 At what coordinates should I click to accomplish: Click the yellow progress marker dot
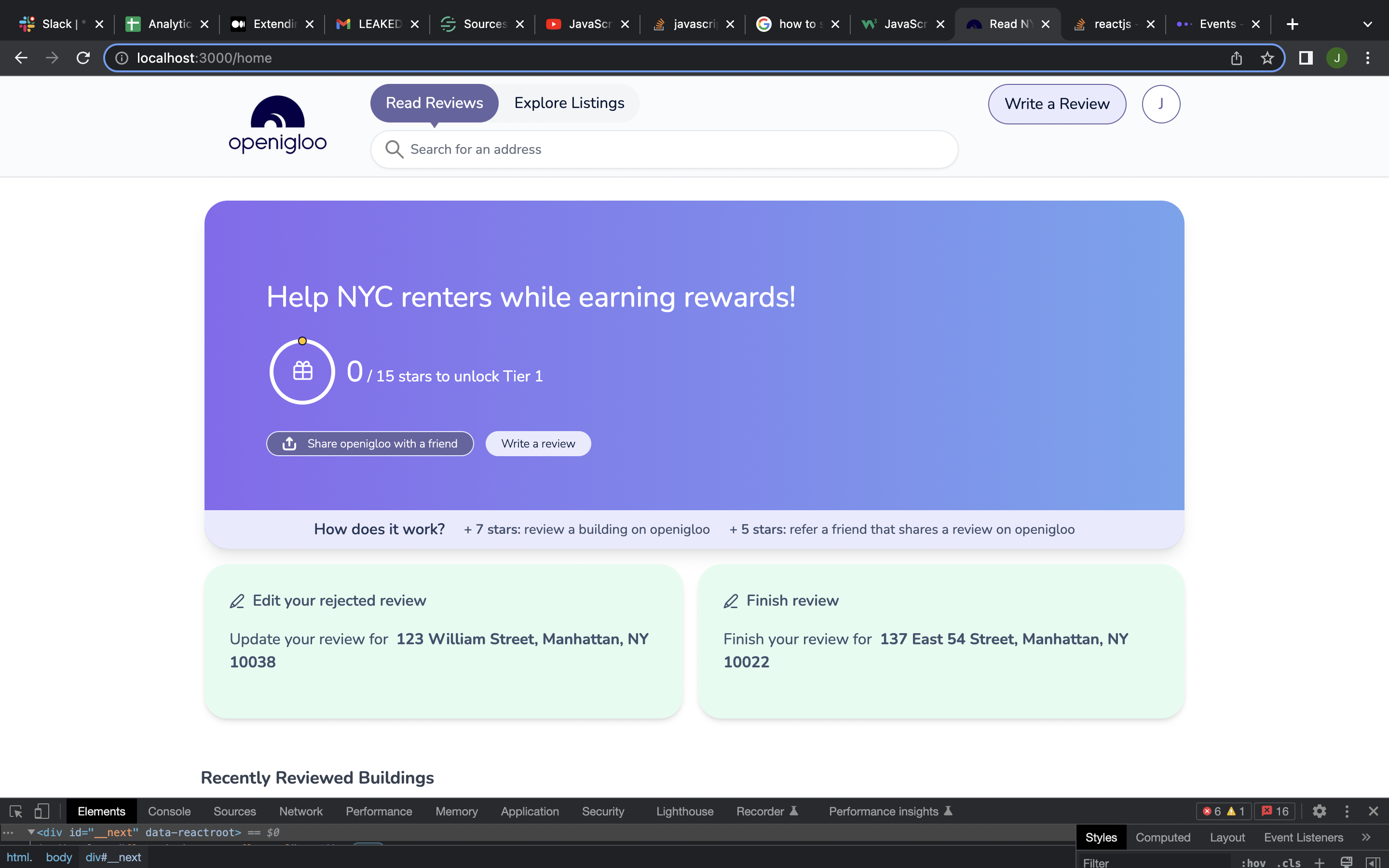302,341
